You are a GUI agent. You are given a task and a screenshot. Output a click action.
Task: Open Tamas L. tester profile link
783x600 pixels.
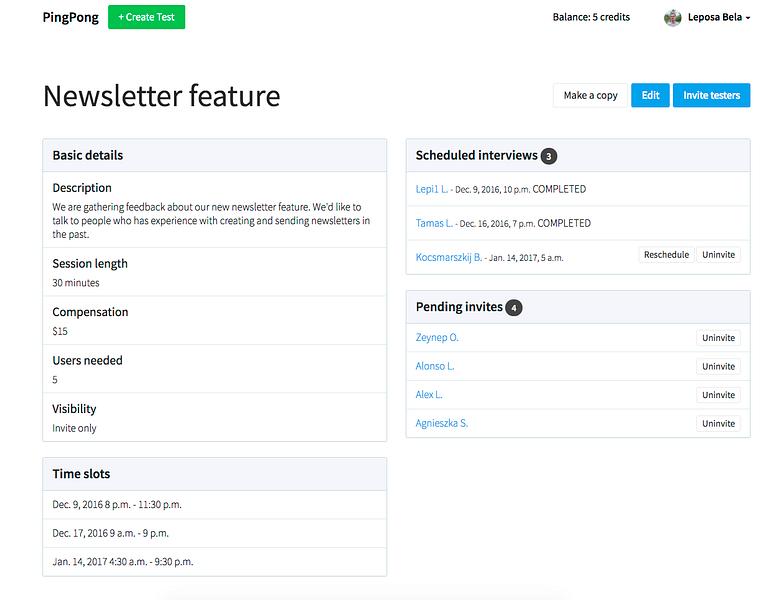click(x=434, y=223)
